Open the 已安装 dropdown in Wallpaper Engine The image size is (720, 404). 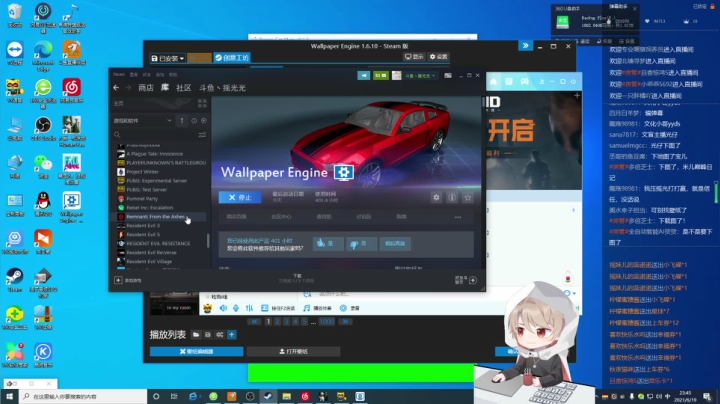click(x=168, y=58)
